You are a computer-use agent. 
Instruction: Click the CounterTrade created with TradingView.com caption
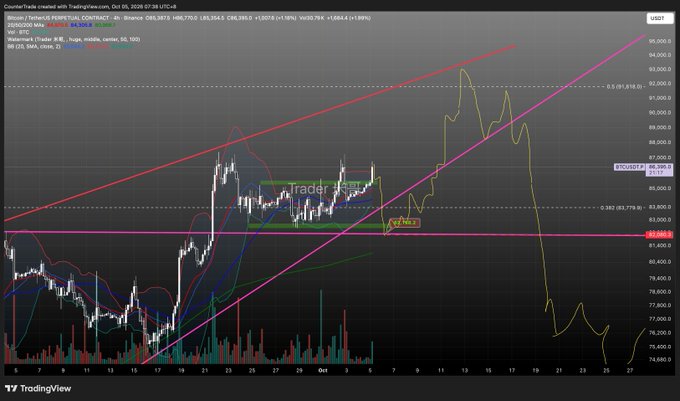point(90,7)
